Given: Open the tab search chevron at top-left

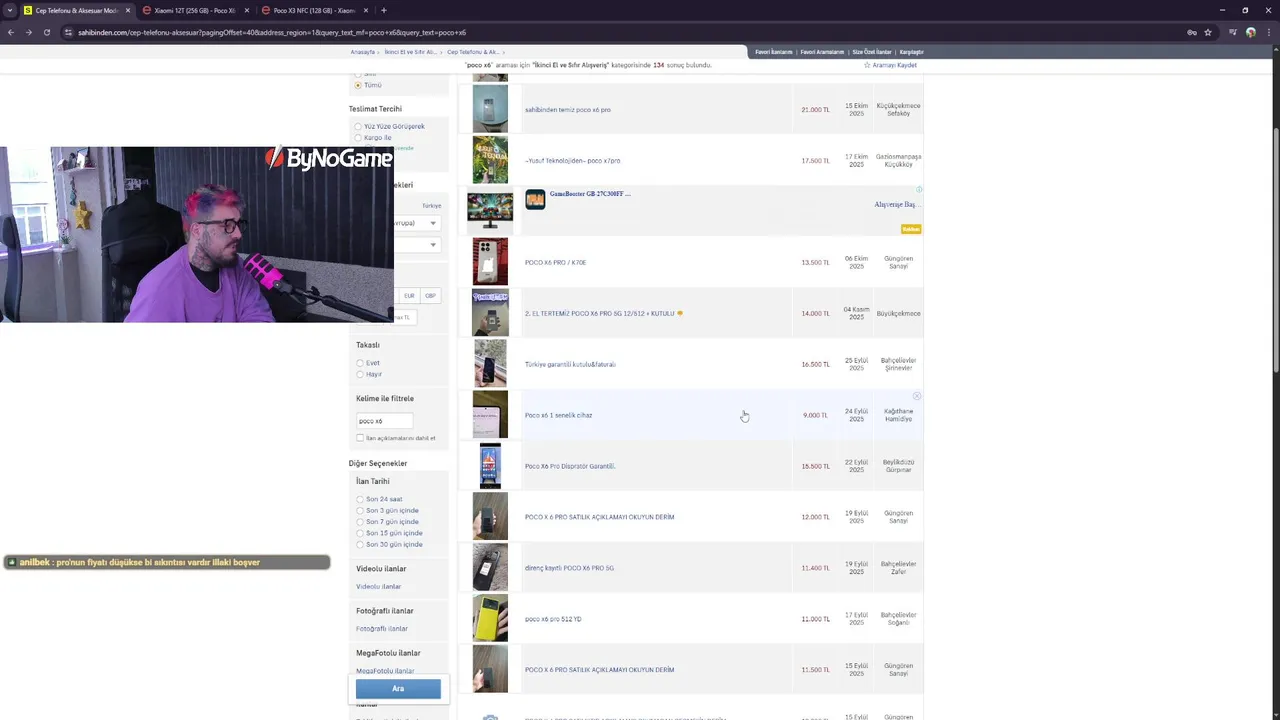Looking at the screenshot, I should tap(10, 10).
